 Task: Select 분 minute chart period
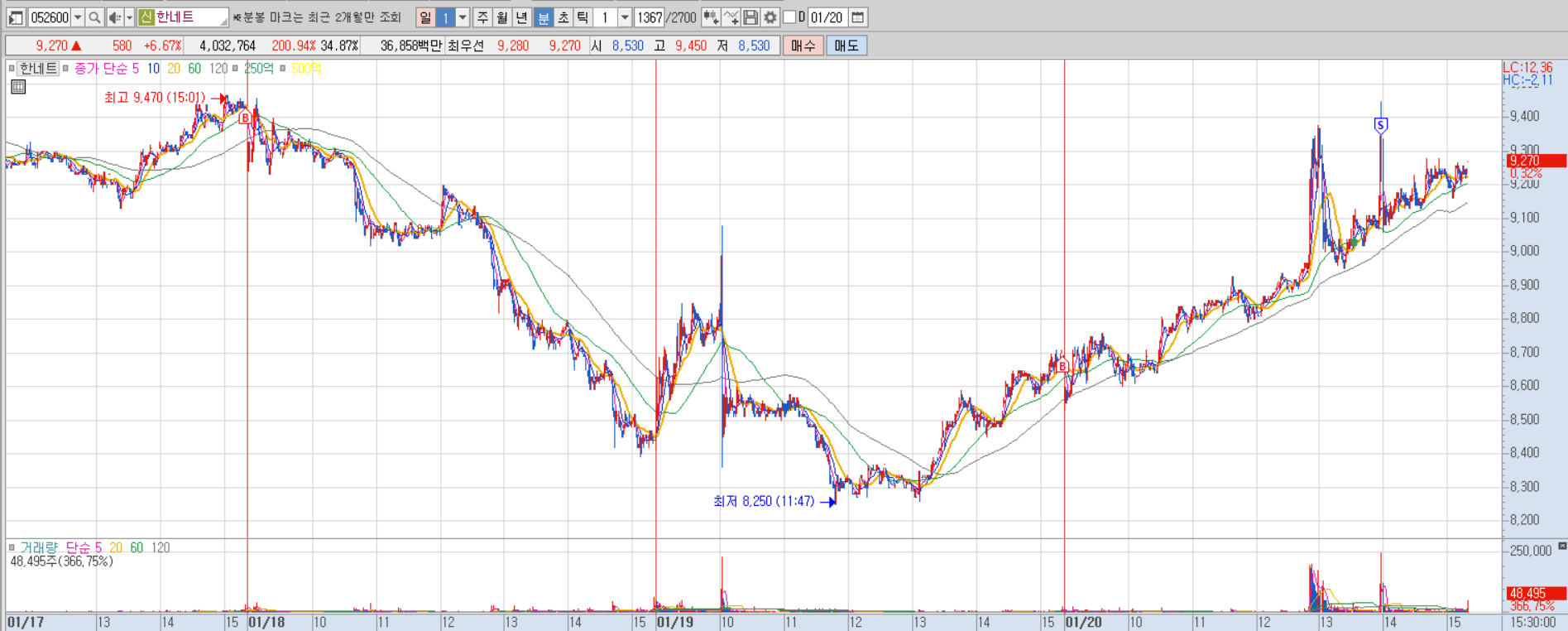[544, 17]
